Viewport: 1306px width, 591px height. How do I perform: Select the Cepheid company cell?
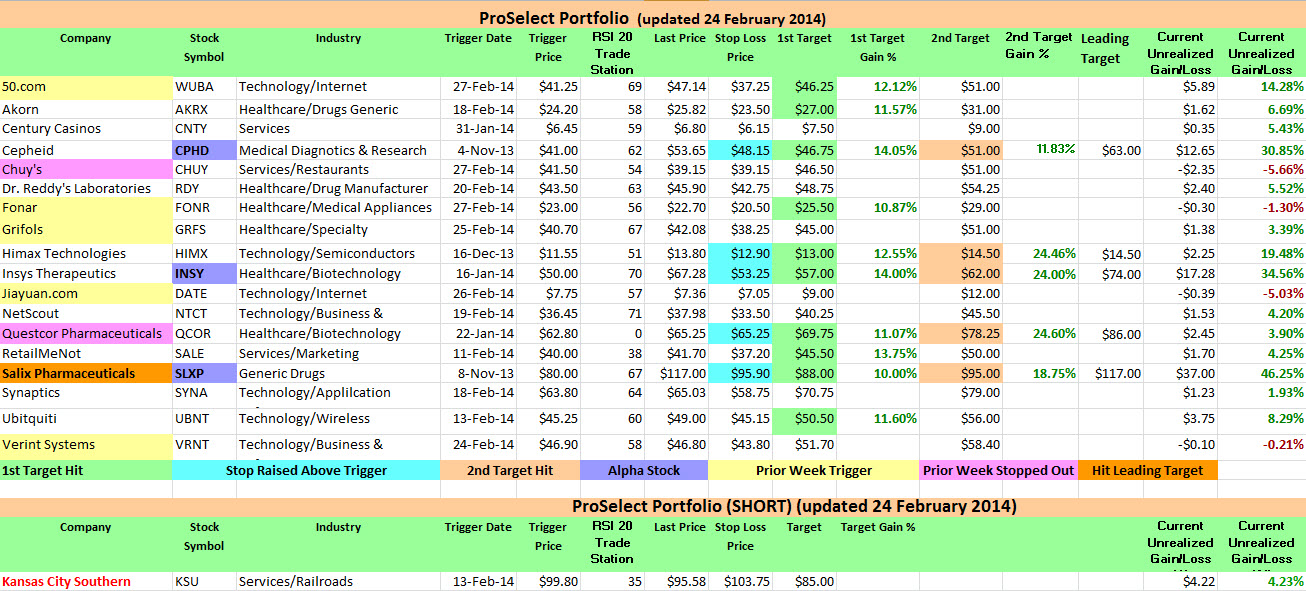[x=86, y=150]
